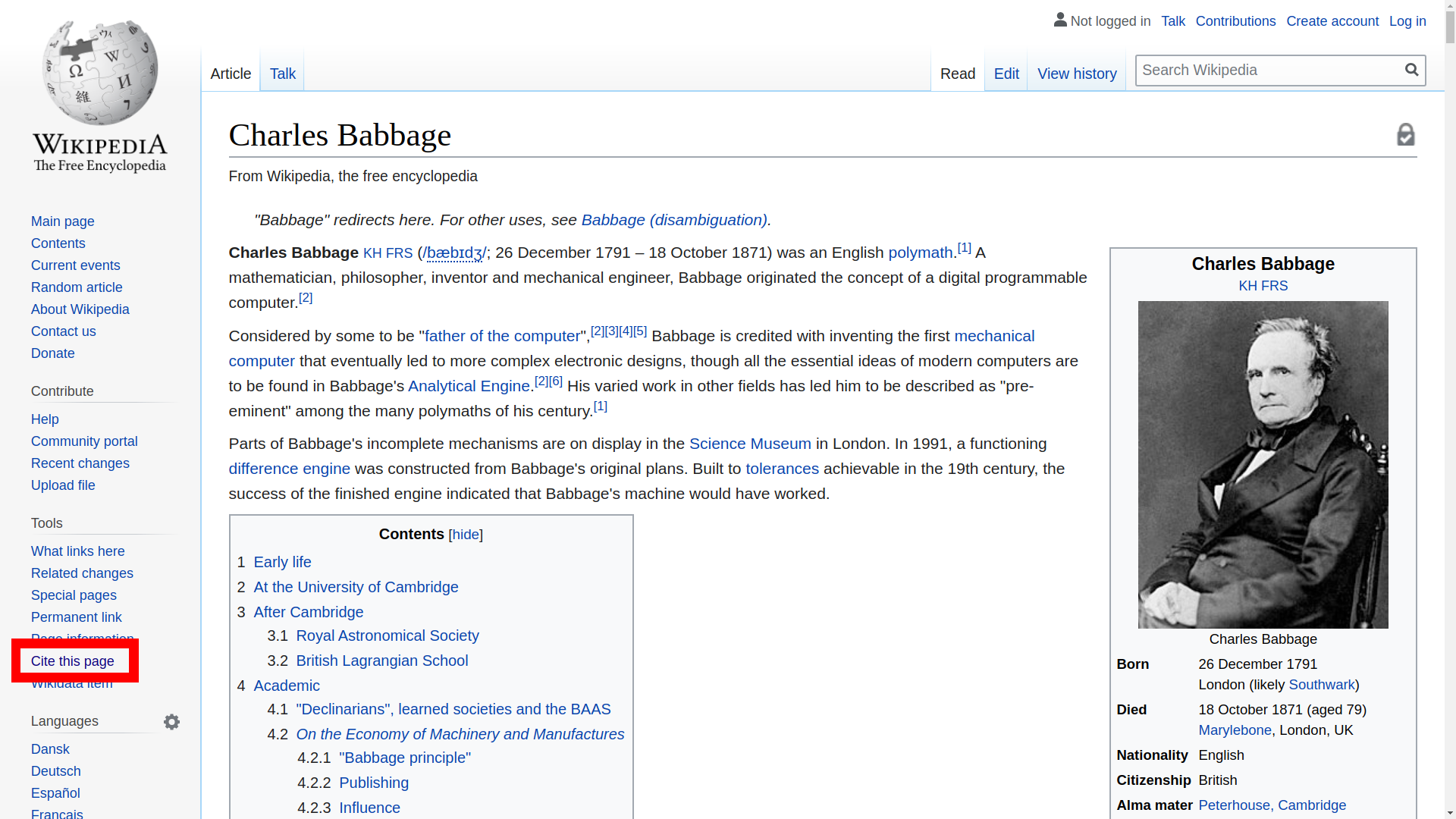The height and width of the screenshot is (819, 1456).
Task: Visit the Deutsch language version
Action: [55, 770]
